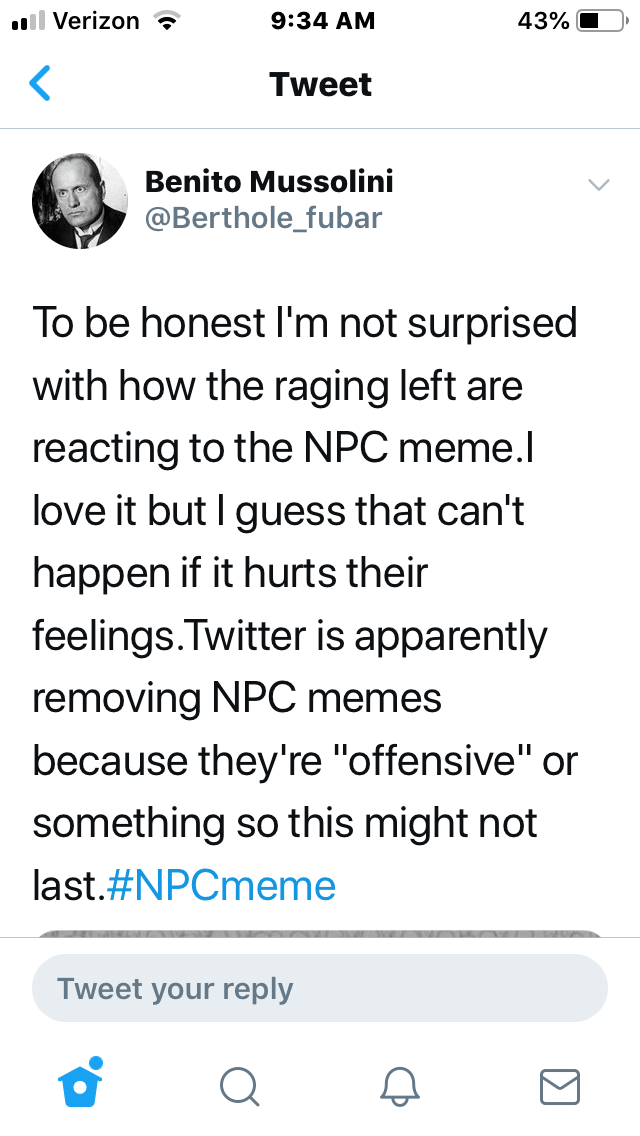Tap the 9:34 AM clock
Viewport: 640px width, 1136px height.
tap(322, 21)
